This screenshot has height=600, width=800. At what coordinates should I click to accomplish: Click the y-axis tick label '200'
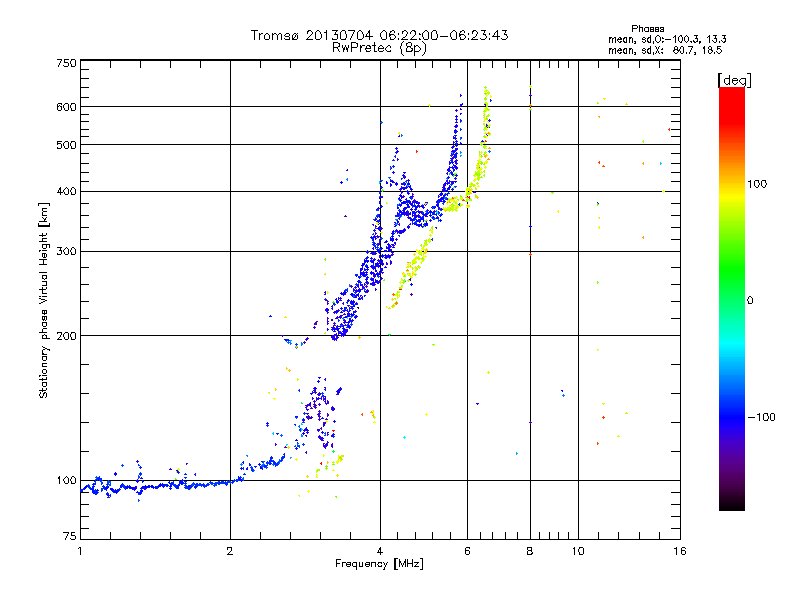point(66,336)
